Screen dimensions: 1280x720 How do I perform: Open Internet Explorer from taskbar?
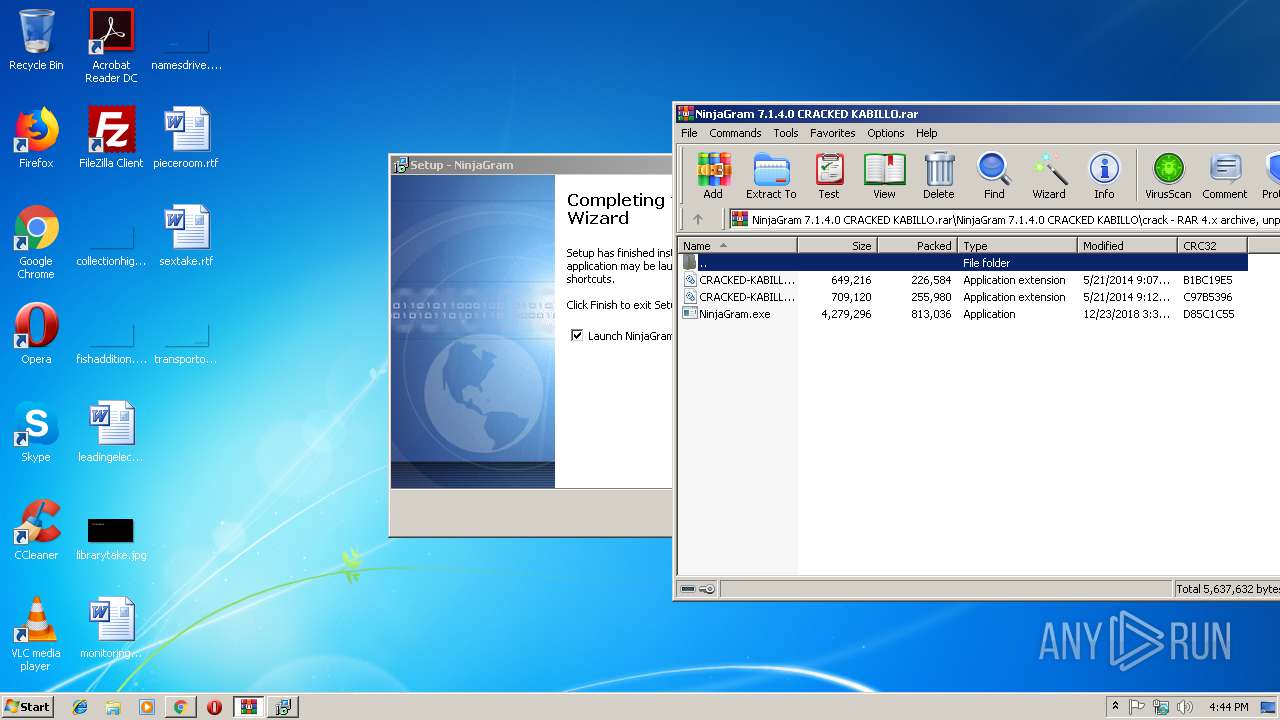coord(80,707)
